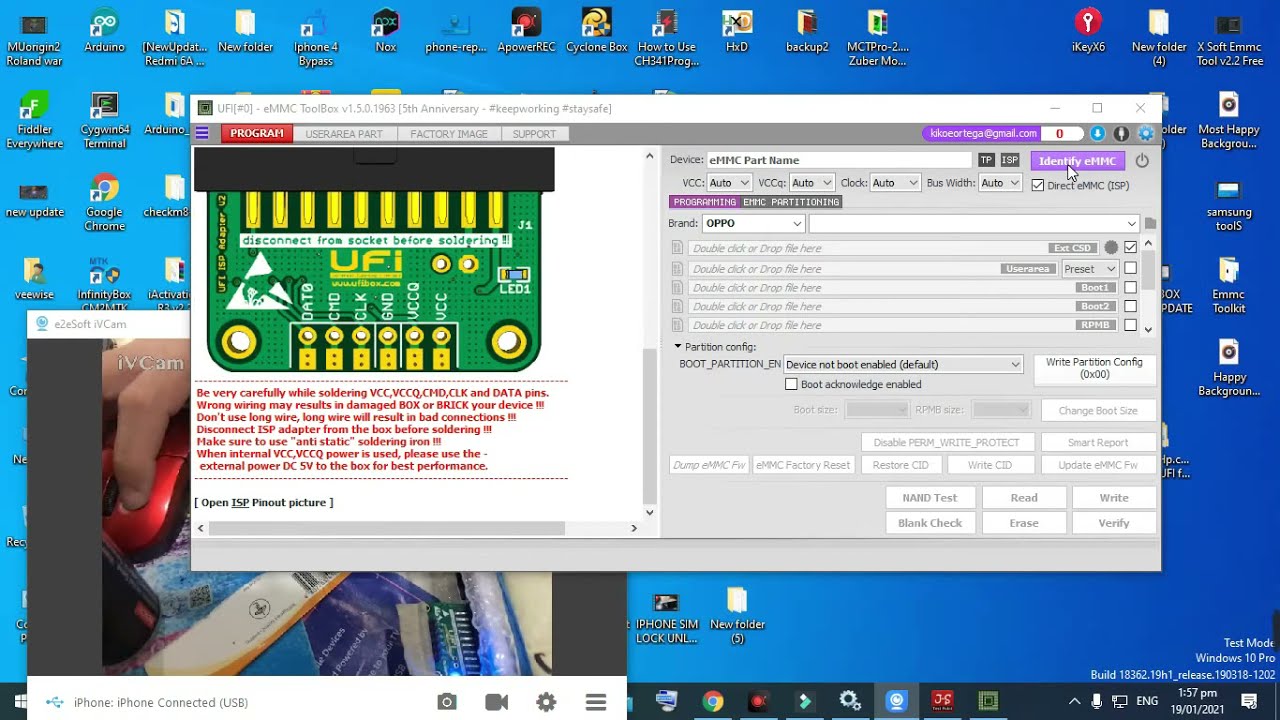Uncheck the Ext CSD row checkbox
The image size is (1280, 720).
pyautogui.click(x=1130, y=248)
